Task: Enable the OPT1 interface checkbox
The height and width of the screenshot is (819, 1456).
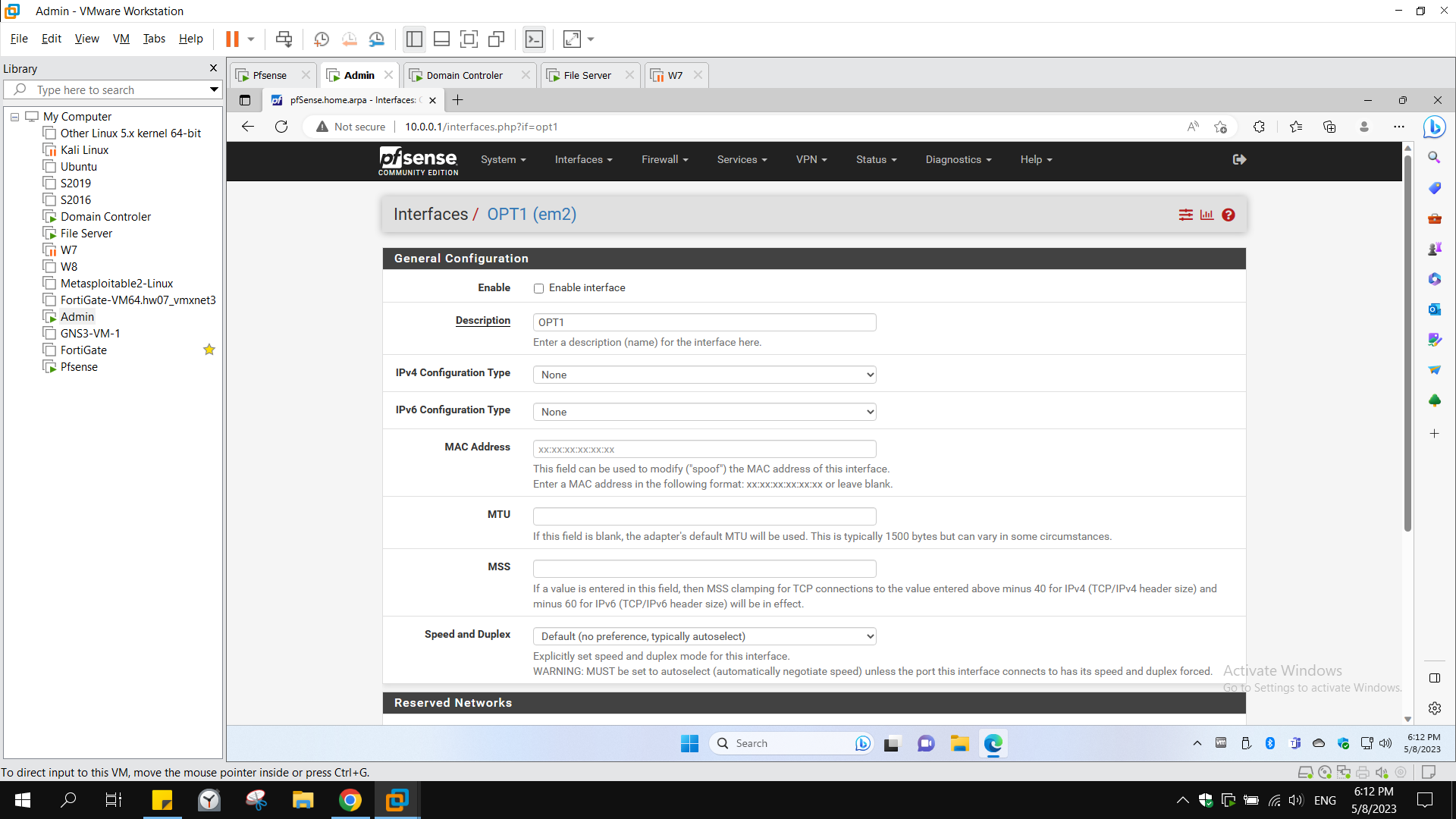Action: (538, 288)
